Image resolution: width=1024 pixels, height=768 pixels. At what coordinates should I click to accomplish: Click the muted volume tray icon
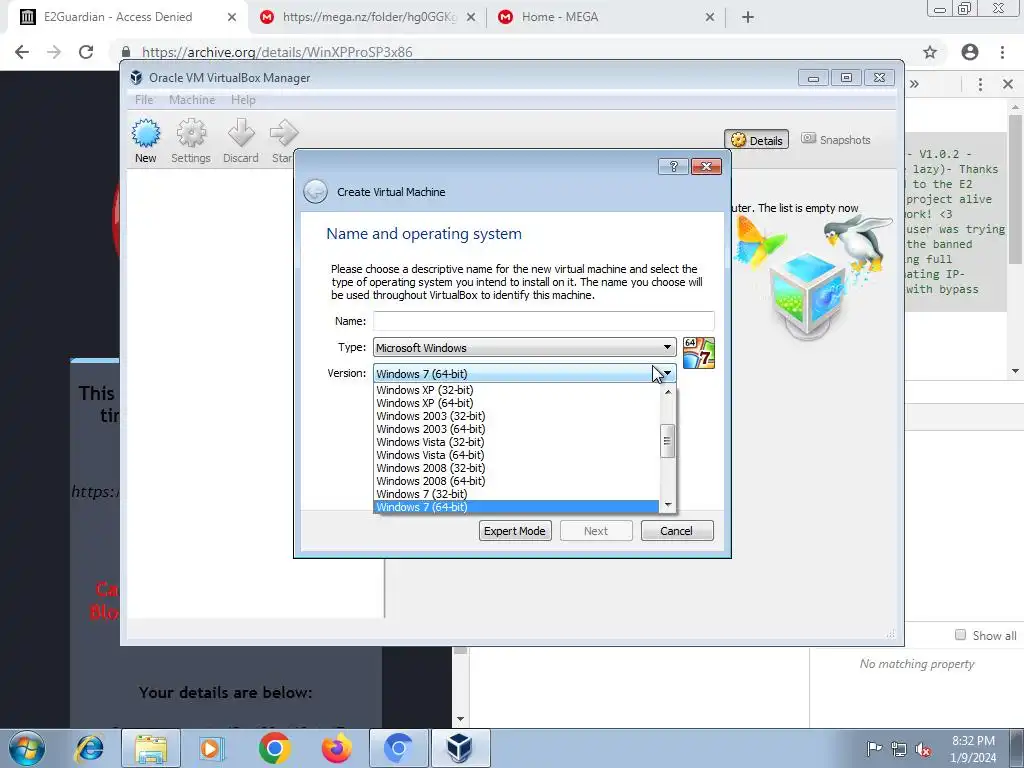(x=923, y=750)
